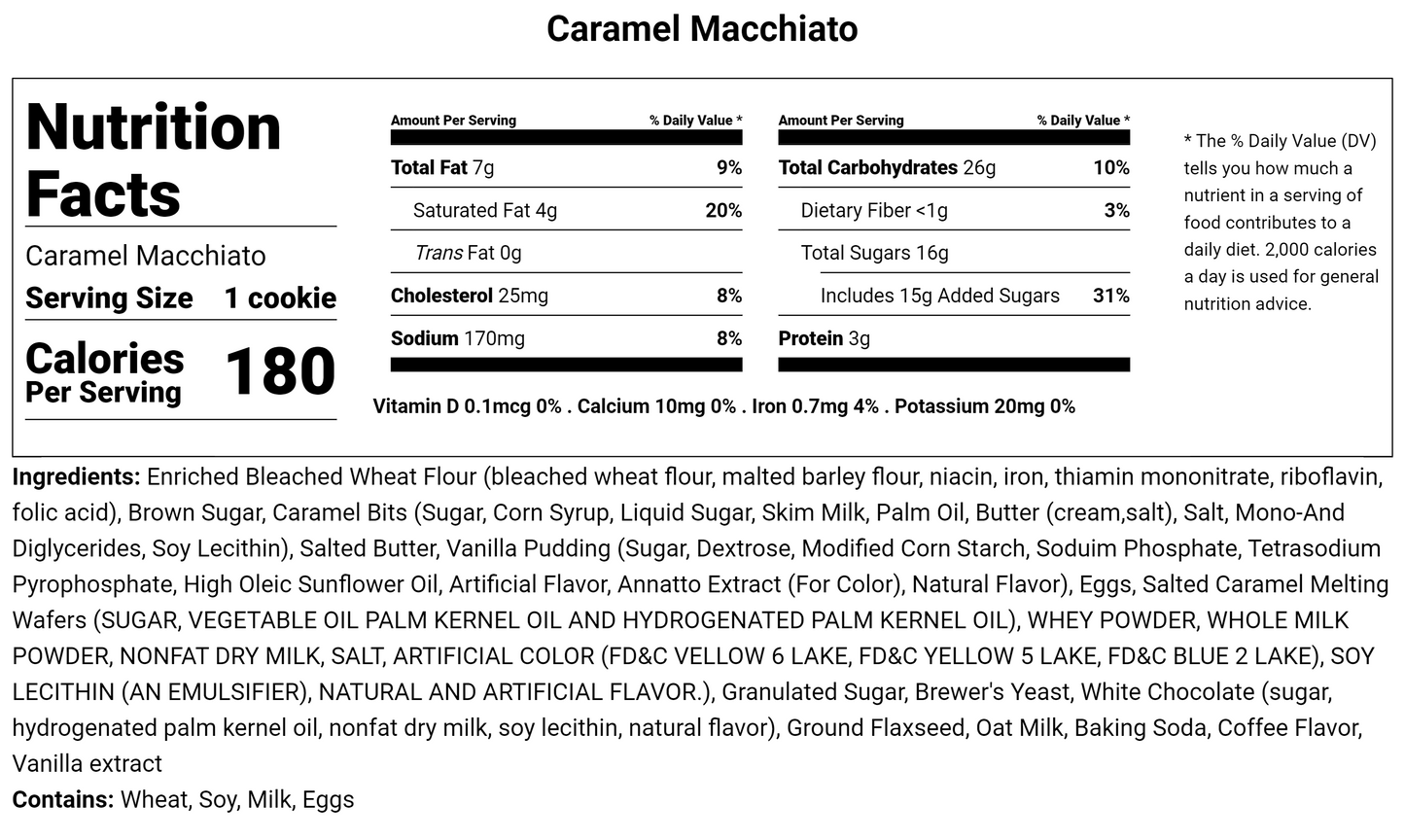Click the Caramel Macchiato title at top

(x=702, y=29)
